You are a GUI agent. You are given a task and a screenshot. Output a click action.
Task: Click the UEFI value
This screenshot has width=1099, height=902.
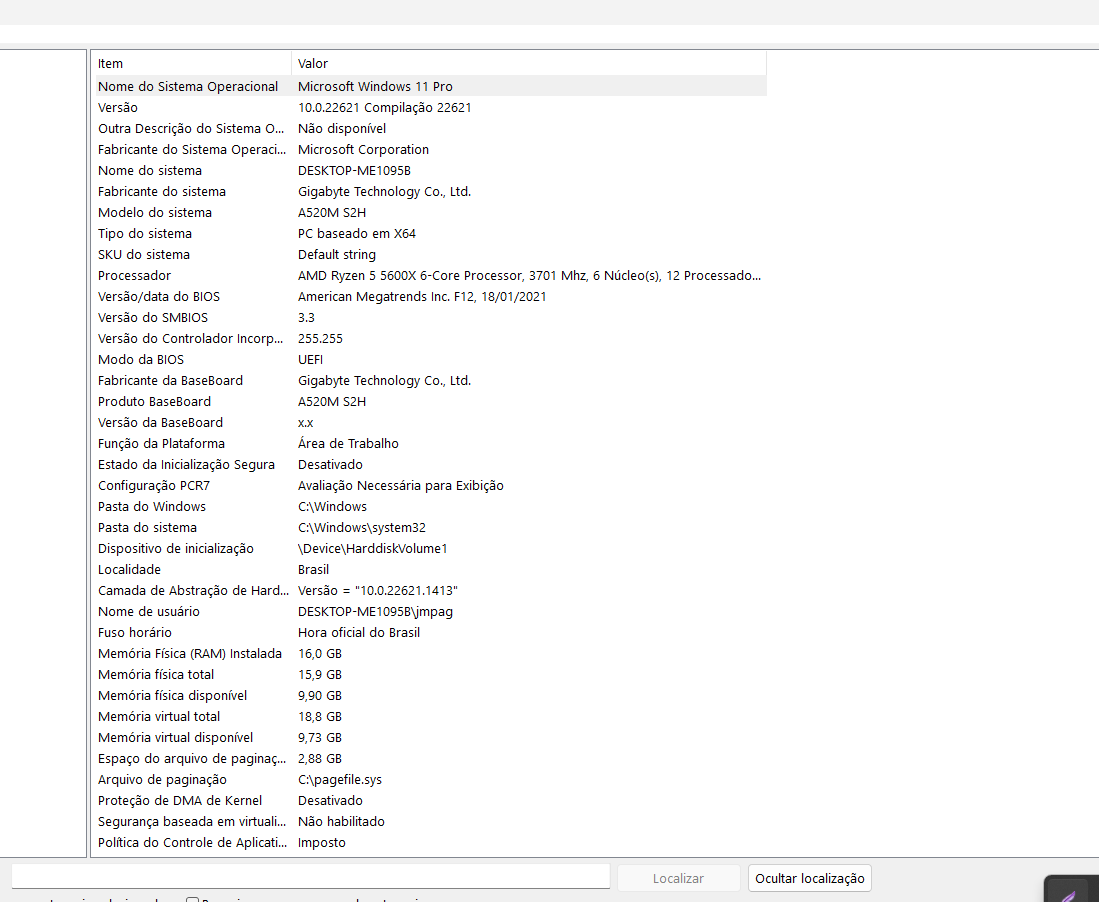coord(310,360)
